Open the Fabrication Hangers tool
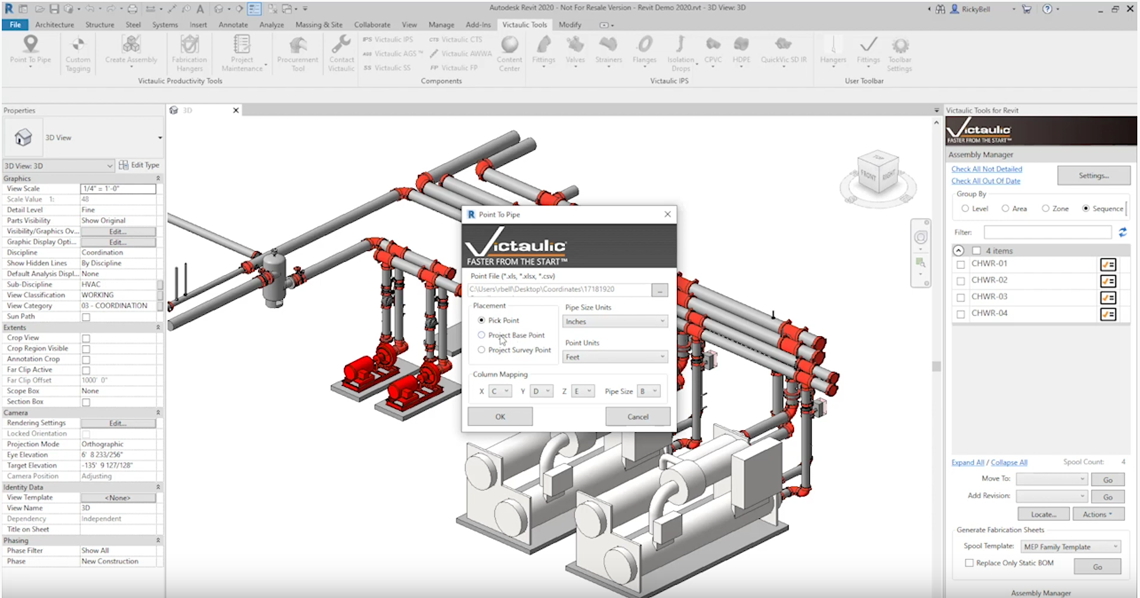Viewport: 1140px width, 598px height. [189, 54]
